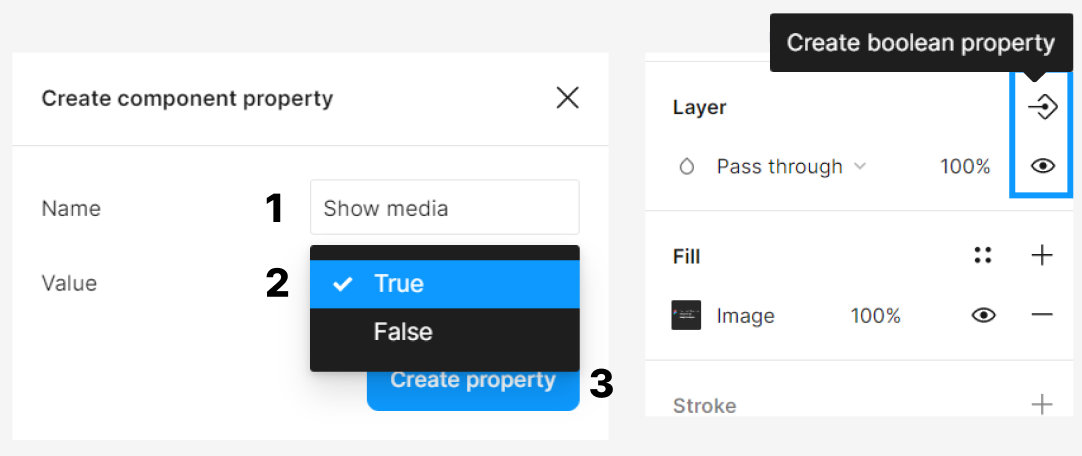The height and width of the screenshot is (456, 1082).
Task: Click the create boolean property icon
Action: (1042, 107)
